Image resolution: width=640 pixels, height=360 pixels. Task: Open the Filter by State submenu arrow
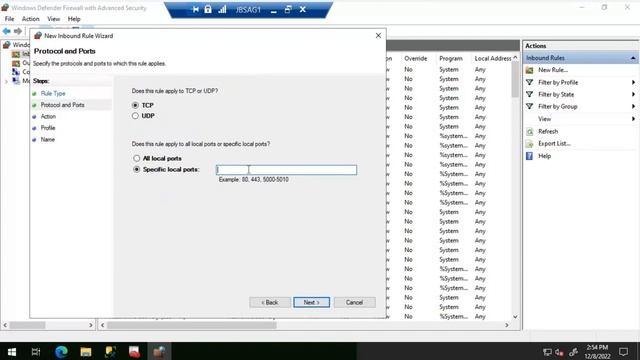[x=633, y=94]
